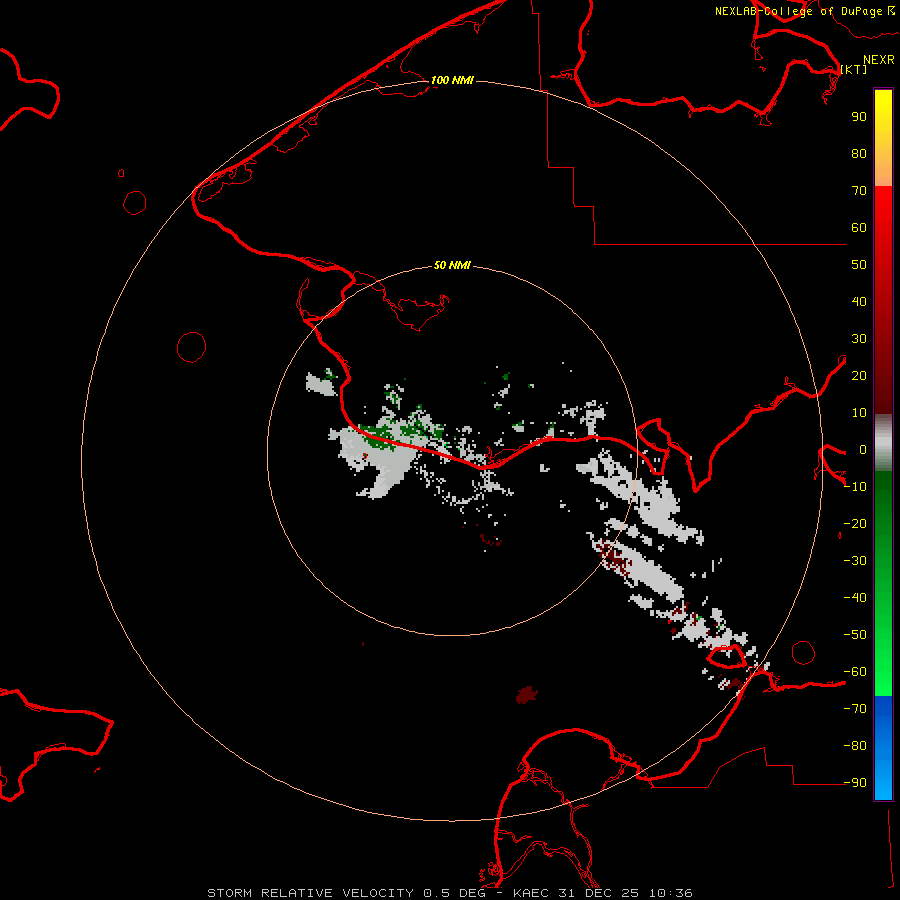Viewport: 900px width, 900px height.
Task: Click the "NEXR" label near the scale
Action: tap(879, 60)
